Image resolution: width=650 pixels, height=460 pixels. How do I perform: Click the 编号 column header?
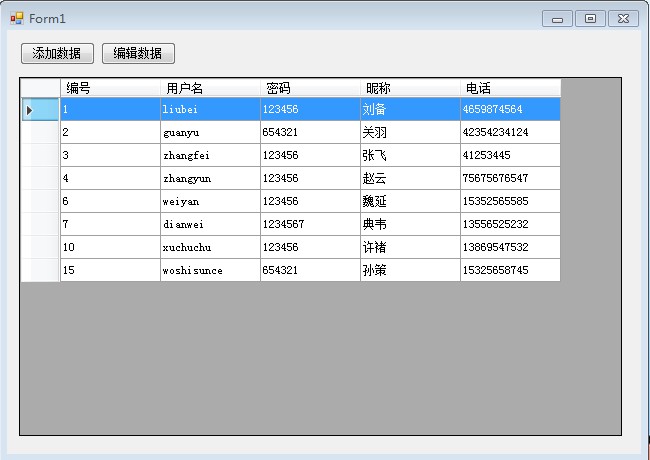click(110, 88)
